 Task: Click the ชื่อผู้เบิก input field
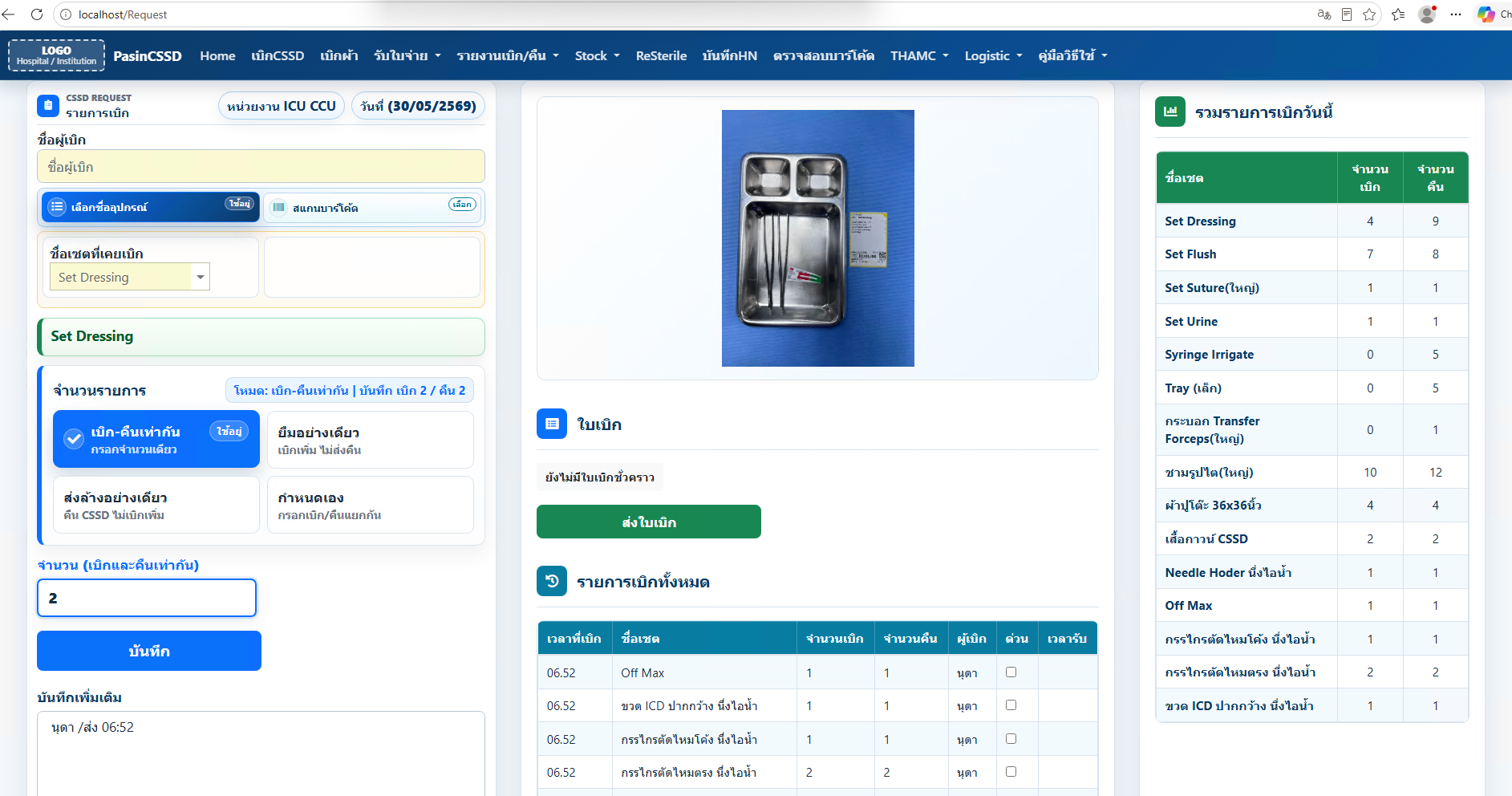coord(261,166)
